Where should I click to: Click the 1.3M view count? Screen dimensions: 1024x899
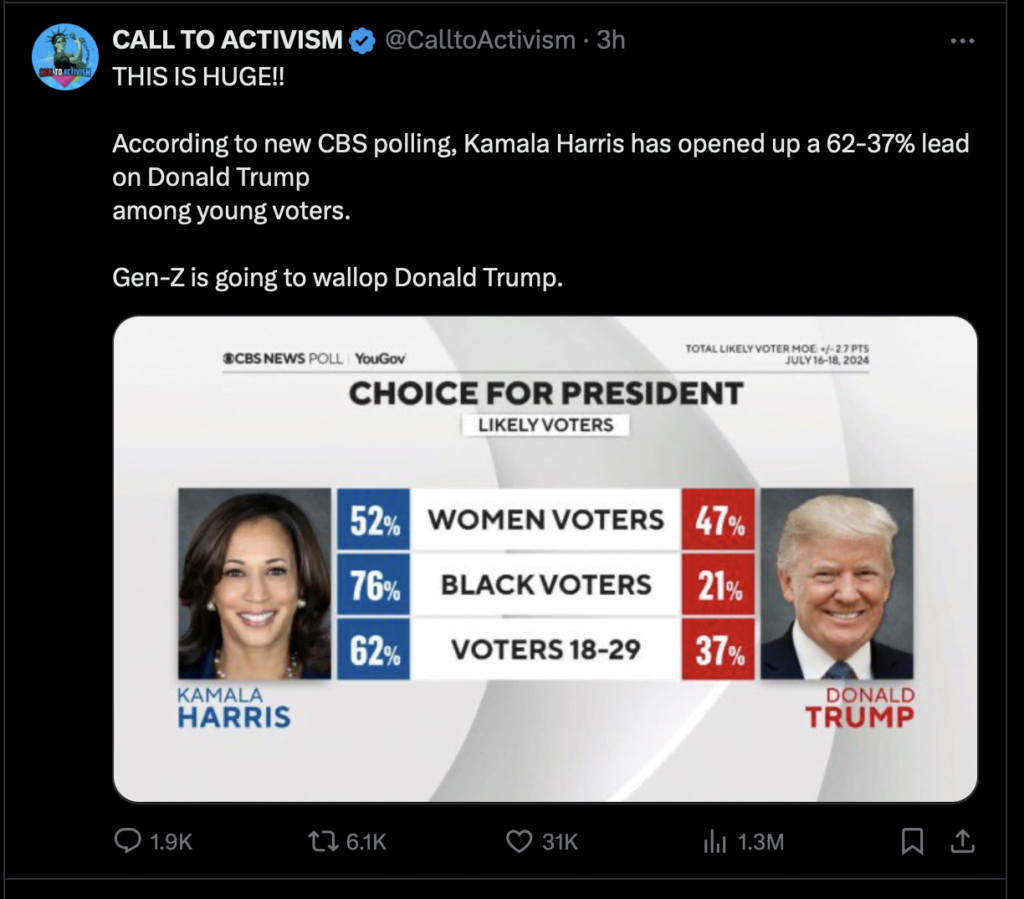(x=760, y=843)
